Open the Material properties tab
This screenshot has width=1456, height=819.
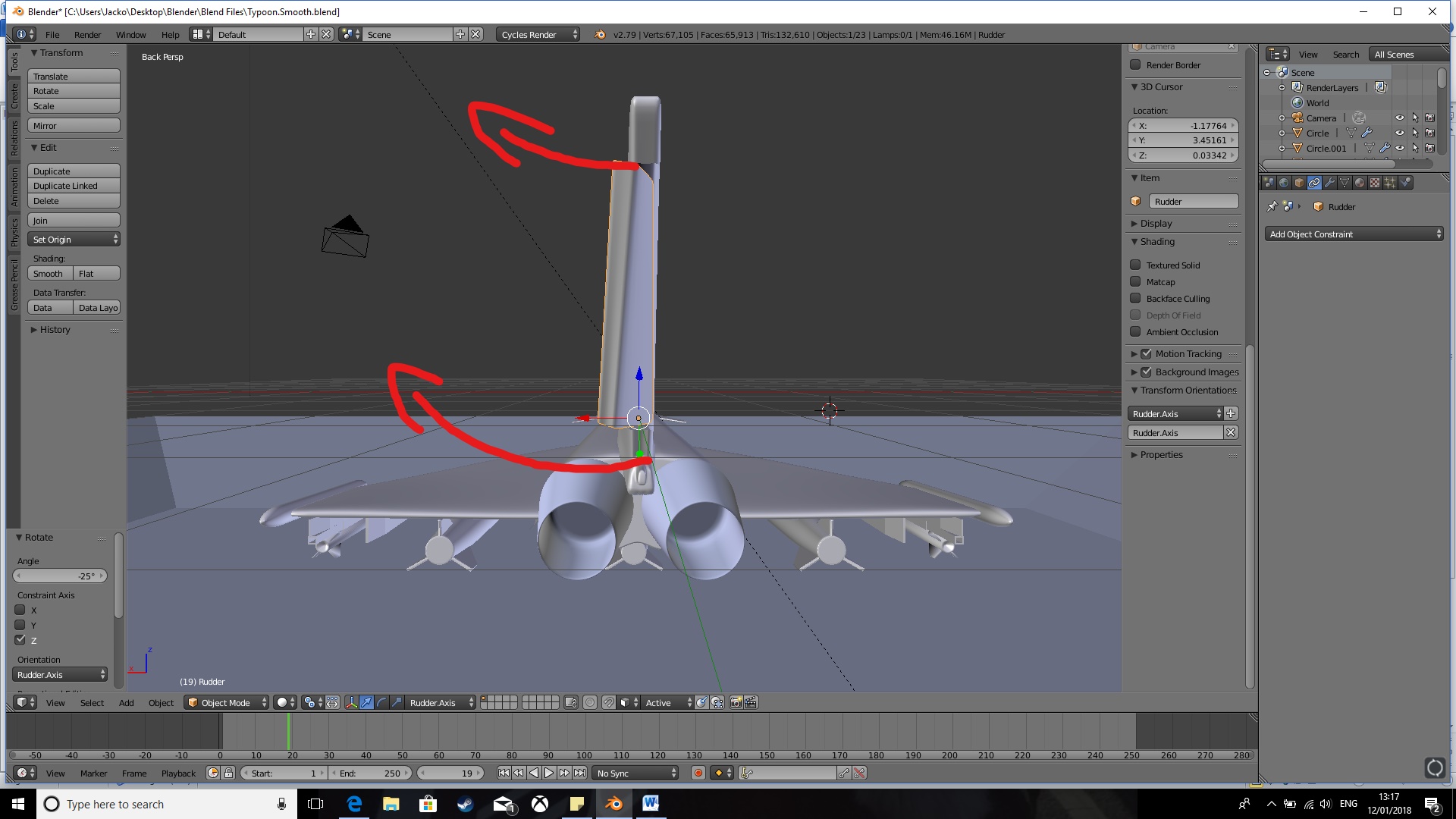tap(1360, 183)
